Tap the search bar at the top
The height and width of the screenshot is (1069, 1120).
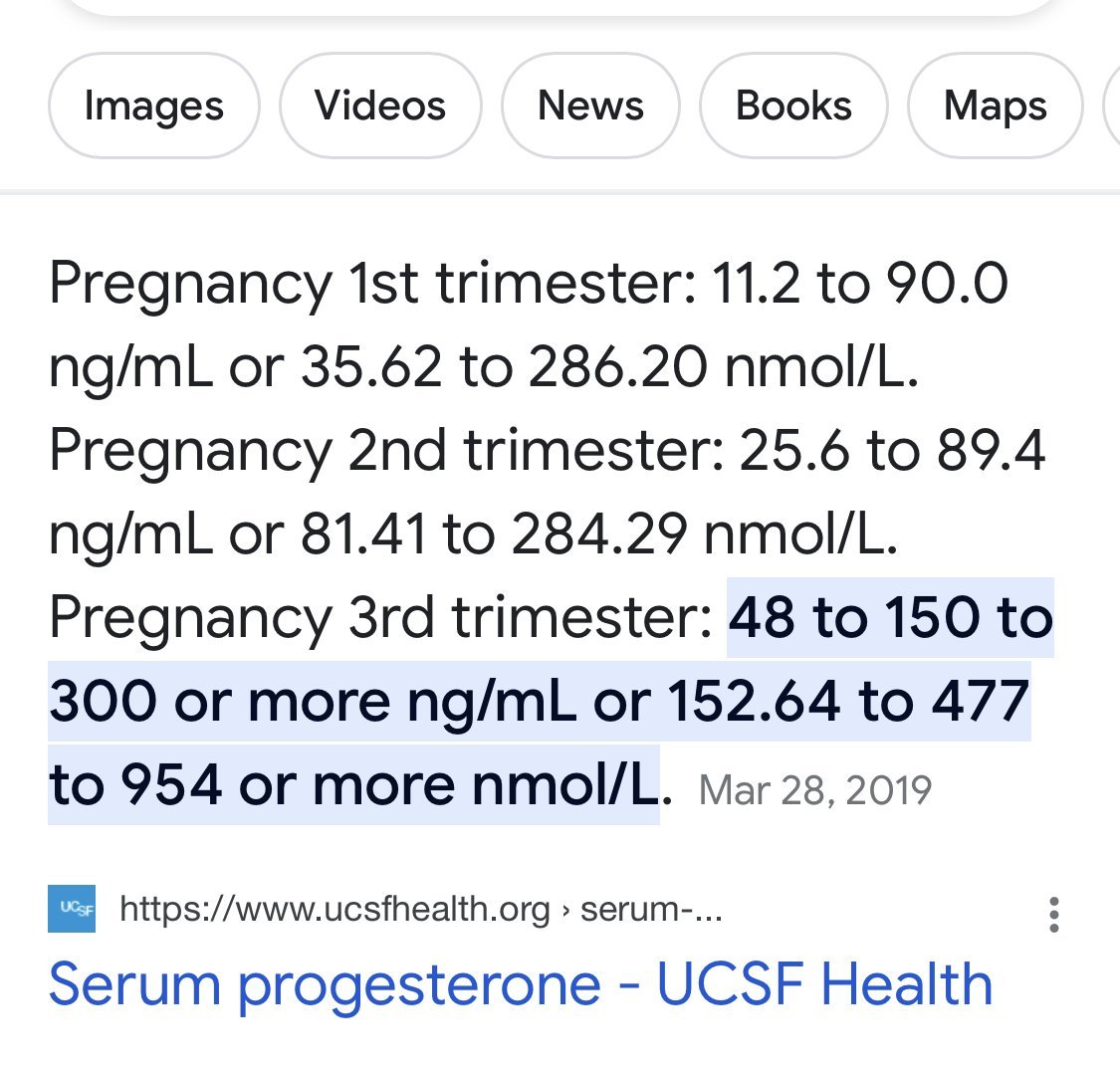pos(558,8)
